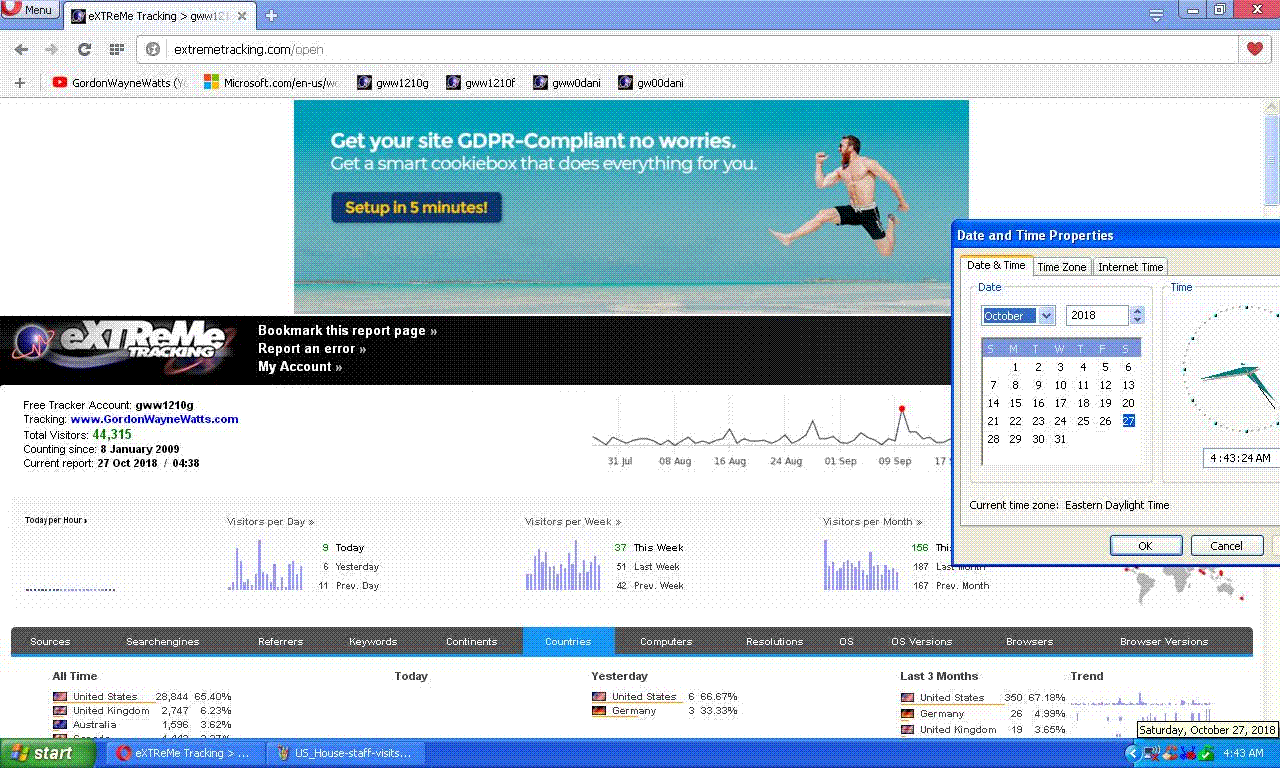Confirm dialog with OK button

(x=1146, y=546)
